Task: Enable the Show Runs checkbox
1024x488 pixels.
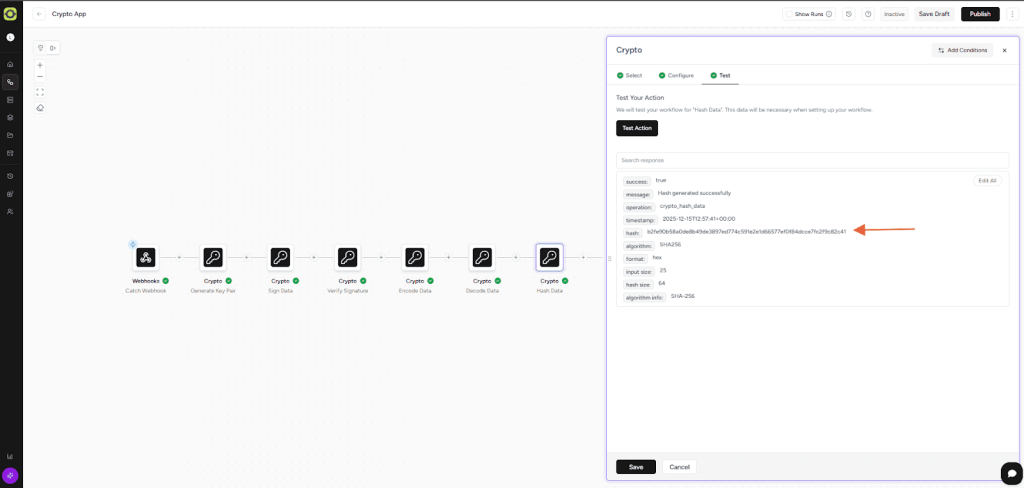Action: click(x=789, y=14)
